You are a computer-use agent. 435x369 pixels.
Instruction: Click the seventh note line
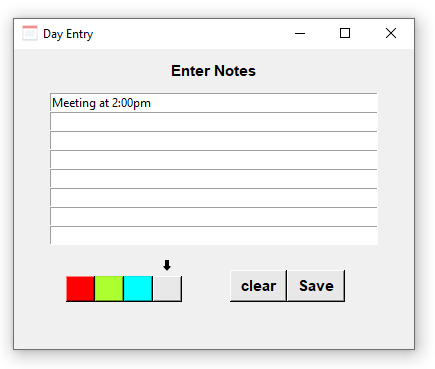pyautogui.click(x=214, y=217)
